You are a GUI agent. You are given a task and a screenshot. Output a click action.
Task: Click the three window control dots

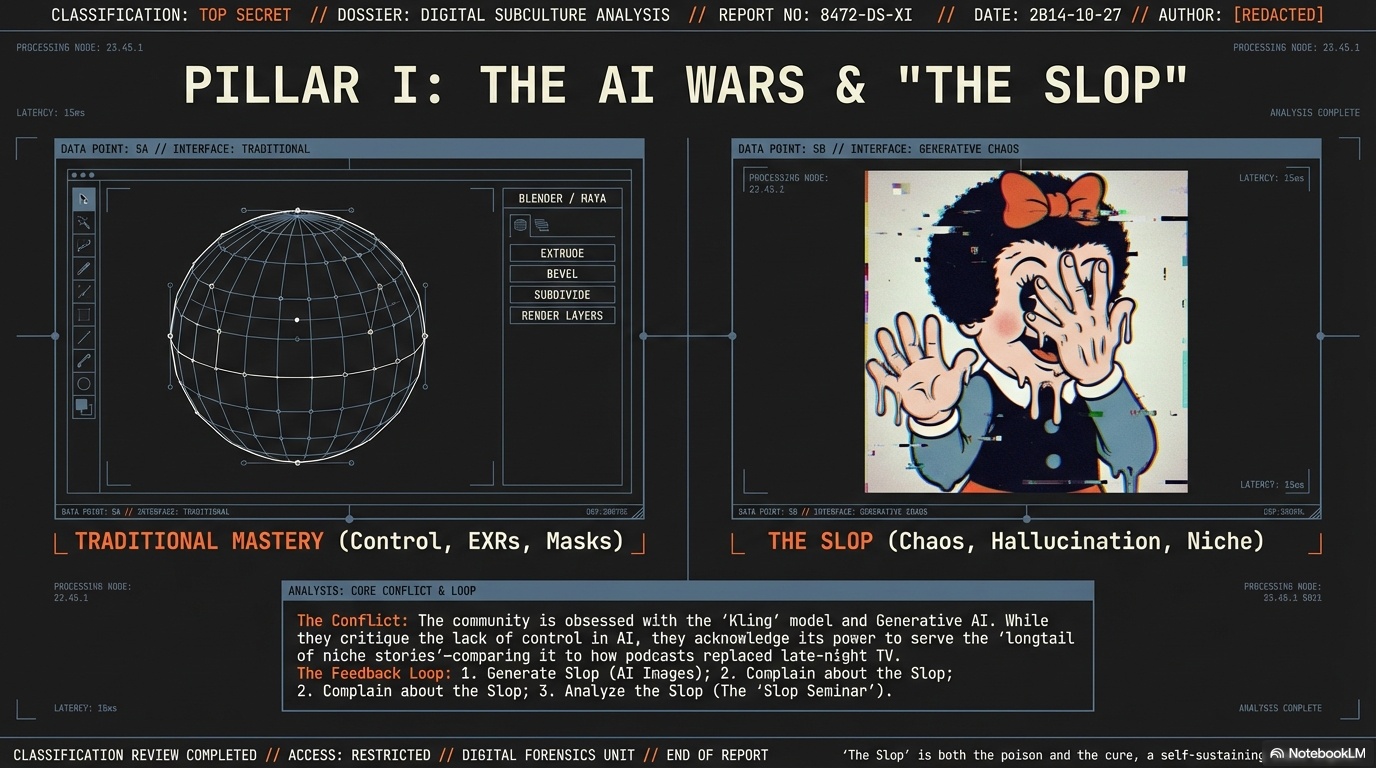pos(83,175)
